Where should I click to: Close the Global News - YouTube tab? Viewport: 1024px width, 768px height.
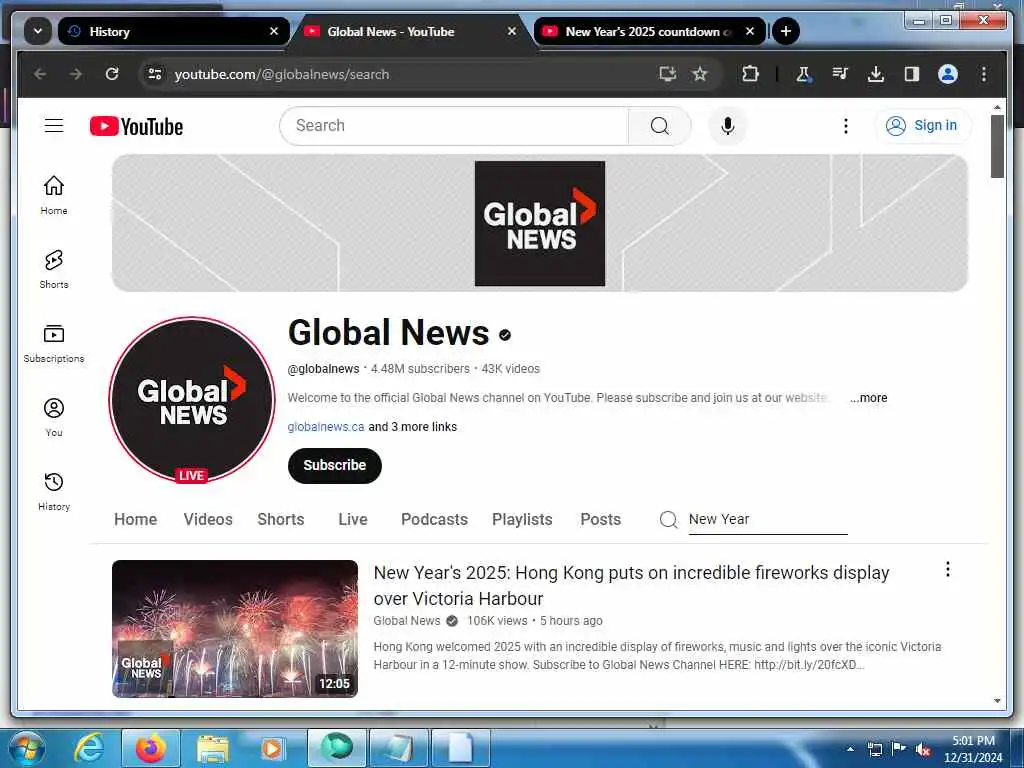(x=511, y=31)
